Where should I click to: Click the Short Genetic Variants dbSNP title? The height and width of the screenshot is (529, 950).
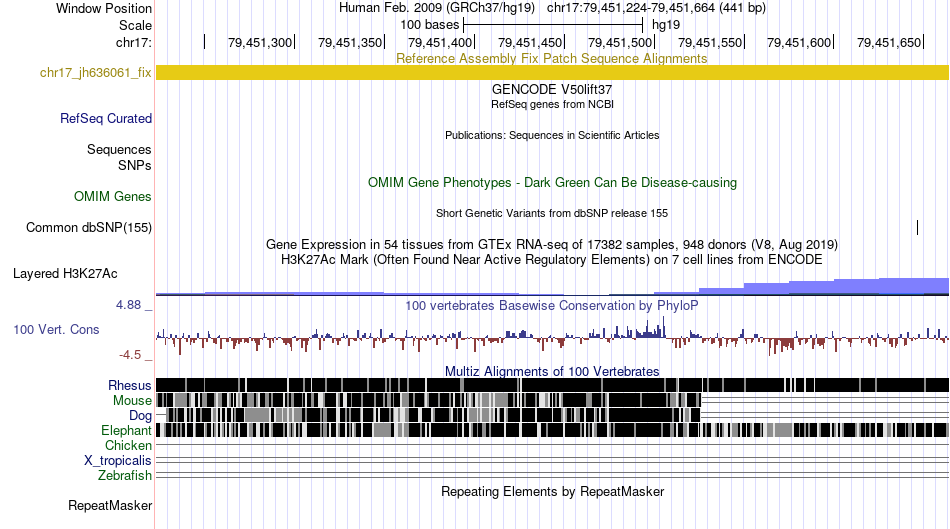[552, 213]
